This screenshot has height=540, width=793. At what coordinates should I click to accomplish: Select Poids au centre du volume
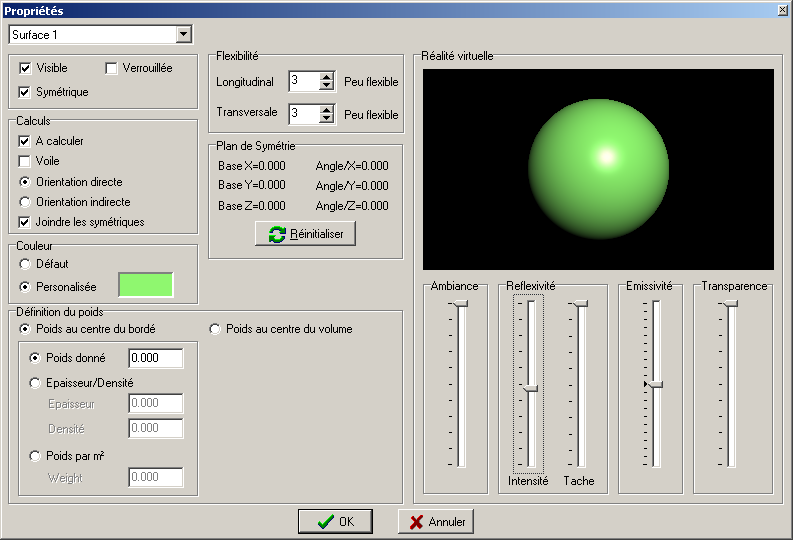(x=215, y=329)
